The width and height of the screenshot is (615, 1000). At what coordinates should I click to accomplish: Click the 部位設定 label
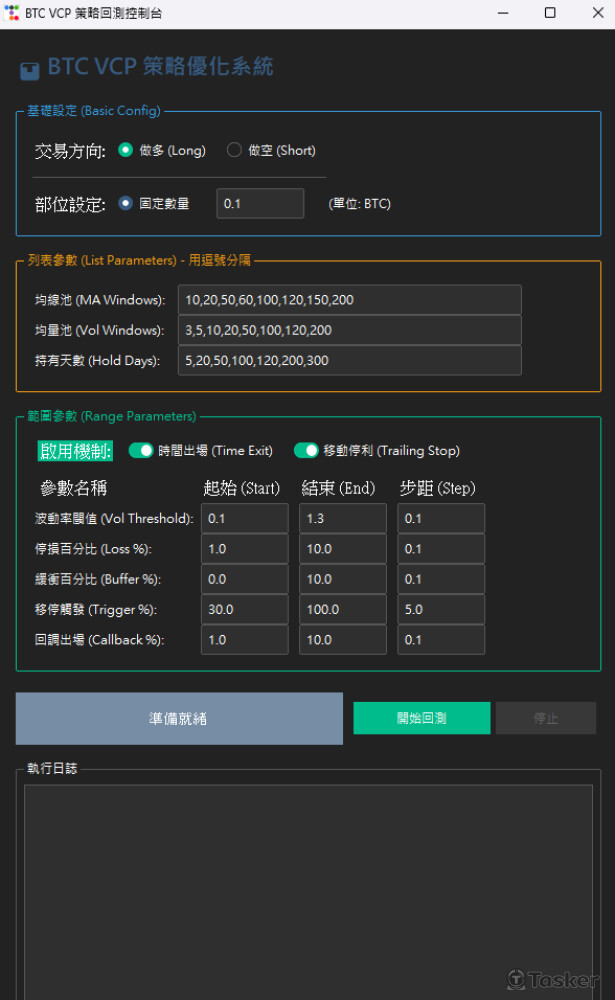(70, 204)
